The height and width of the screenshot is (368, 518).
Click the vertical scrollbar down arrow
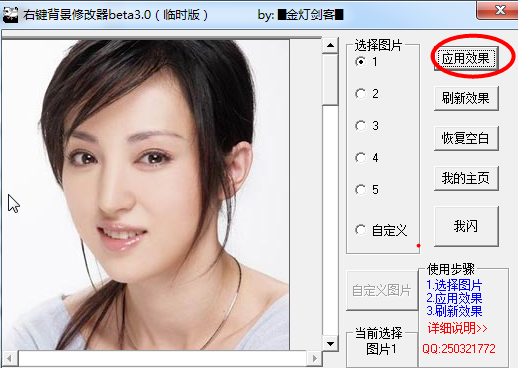point(330,344)
